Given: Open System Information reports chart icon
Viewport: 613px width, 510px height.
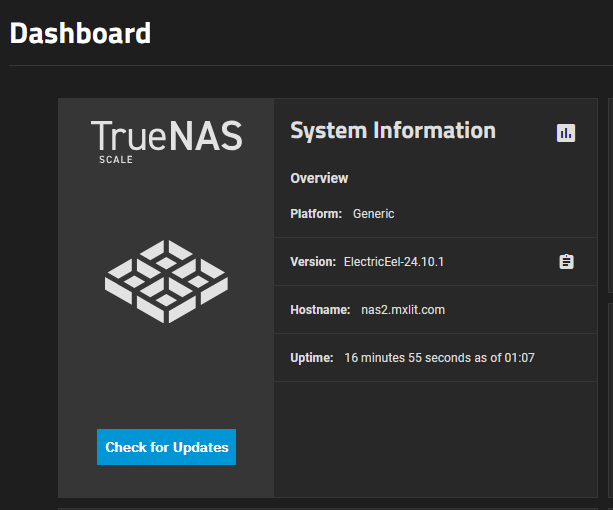Looking at the screenshot, I should [x=566, y=133].
